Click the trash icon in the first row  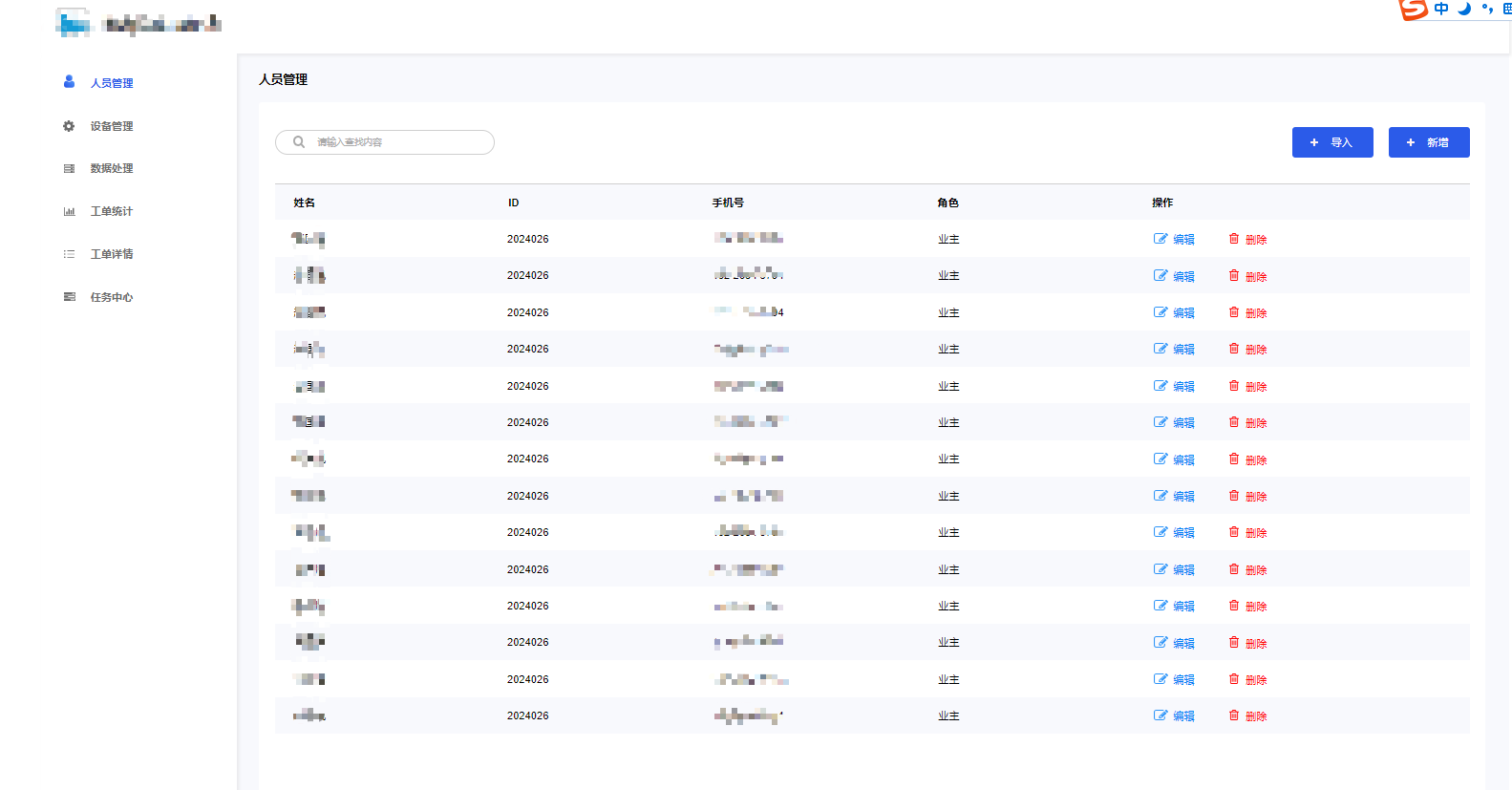pos(1234,239)
